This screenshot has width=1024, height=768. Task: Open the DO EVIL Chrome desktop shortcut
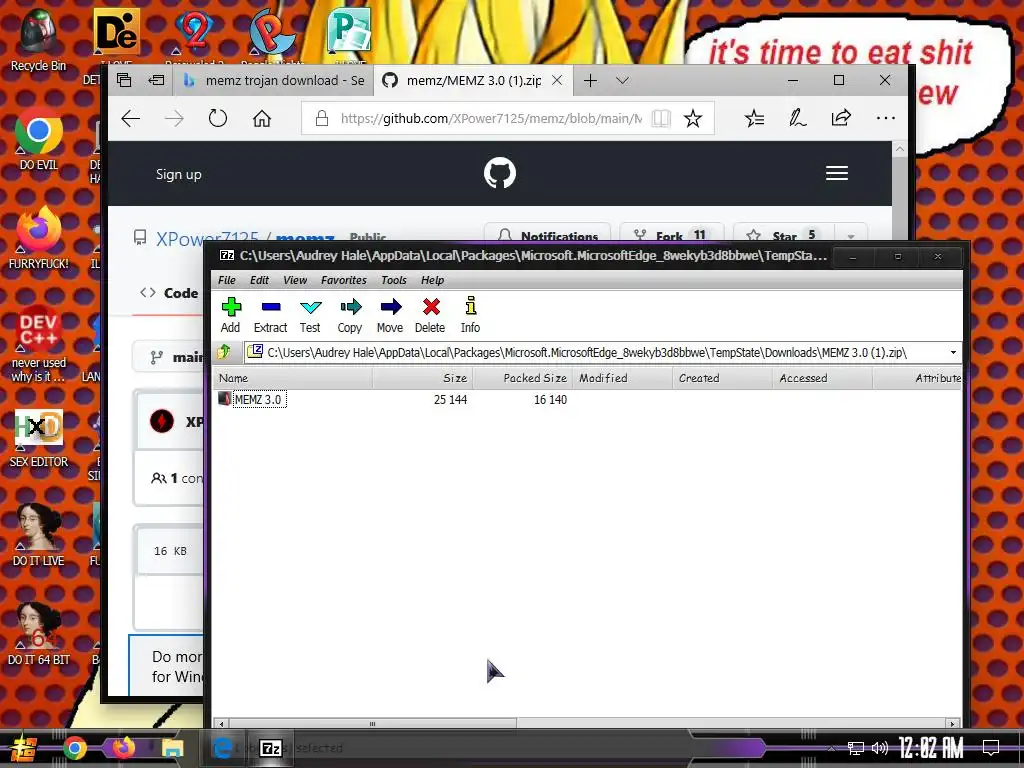(39, 139)
